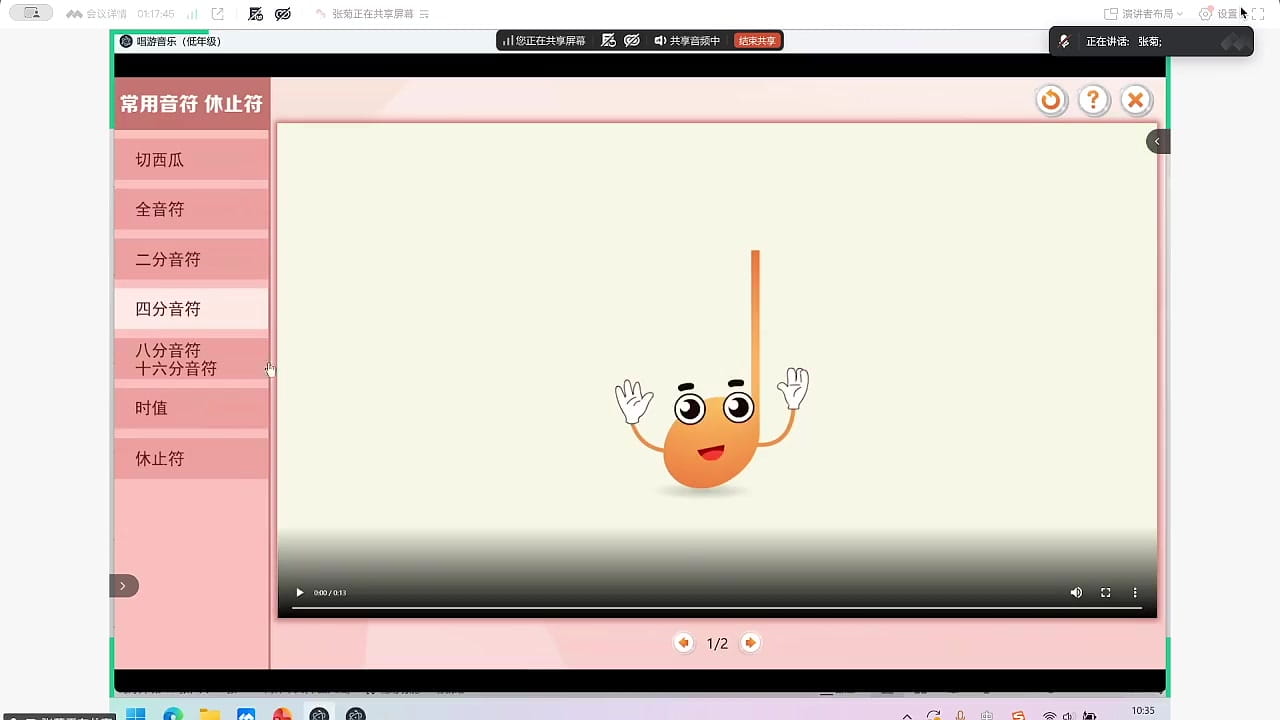
Task: Open 会议详情 meeting details
Action: click(x=97, y=14)
